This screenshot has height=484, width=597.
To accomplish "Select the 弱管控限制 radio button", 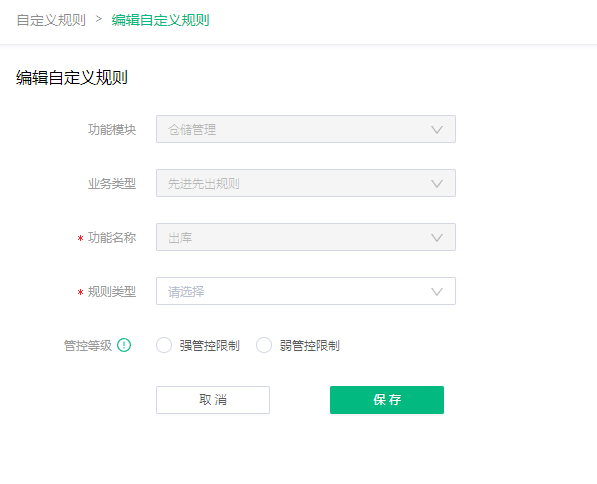I will pyautogui.click(x=264, y=345).
